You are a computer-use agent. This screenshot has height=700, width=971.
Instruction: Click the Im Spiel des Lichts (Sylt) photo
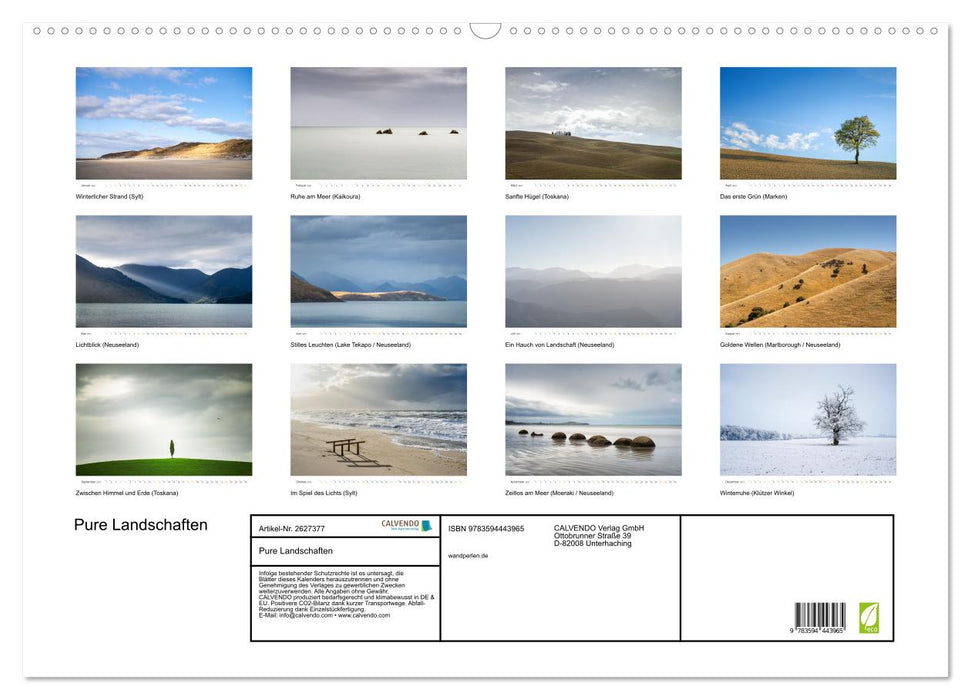[x=378, y=419]
